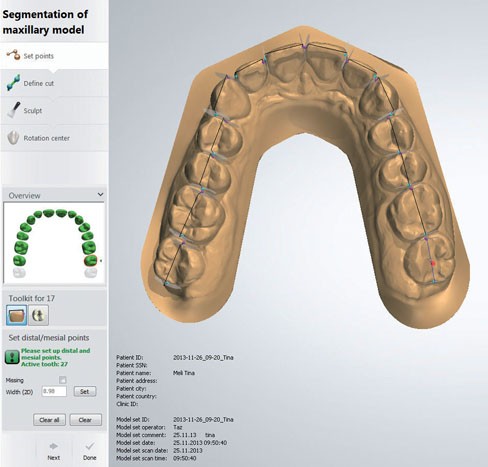Click the red point on the left molar
The height and width of the screenshot is (467, 488).
[x=433, y=263]
